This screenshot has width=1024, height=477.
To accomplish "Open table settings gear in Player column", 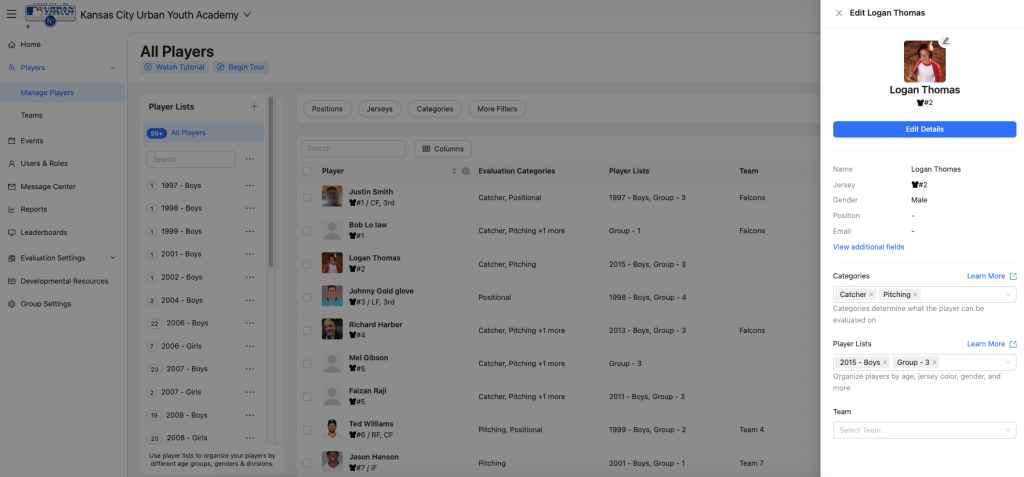I will tap(465, 171).
